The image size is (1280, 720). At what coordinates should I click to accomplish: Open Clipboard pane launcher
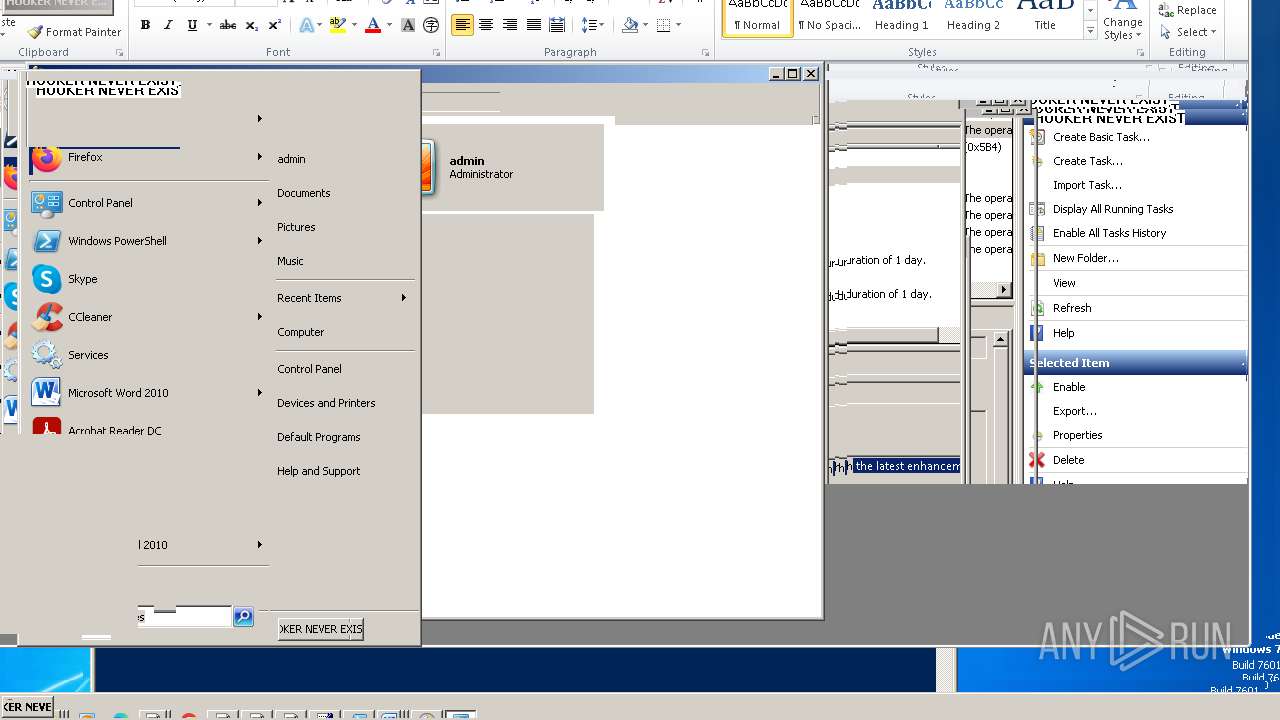(119, 52)
